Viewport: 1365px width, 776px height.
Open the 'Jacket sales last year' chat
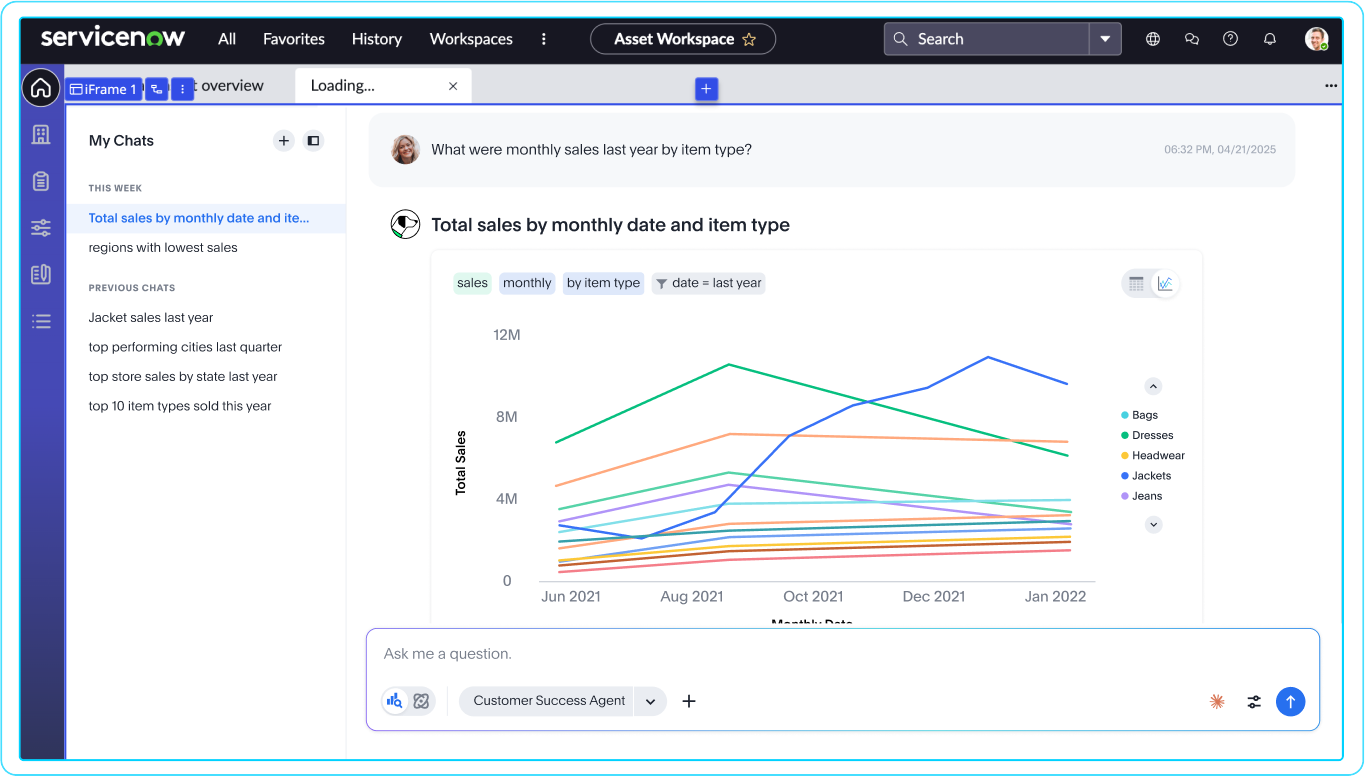(151, 317)
